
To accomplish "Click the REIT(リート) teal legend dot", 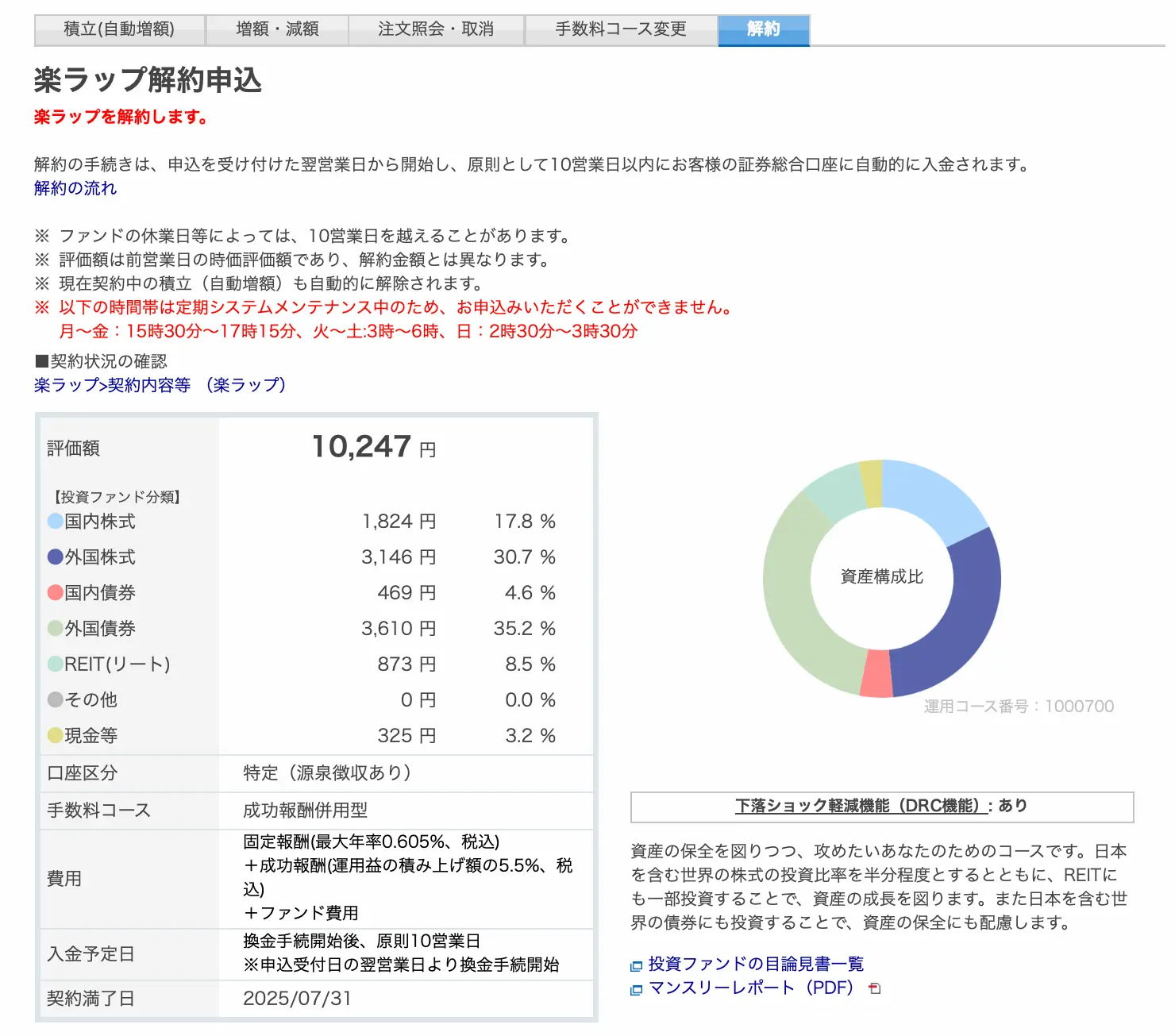I will 55,664.
